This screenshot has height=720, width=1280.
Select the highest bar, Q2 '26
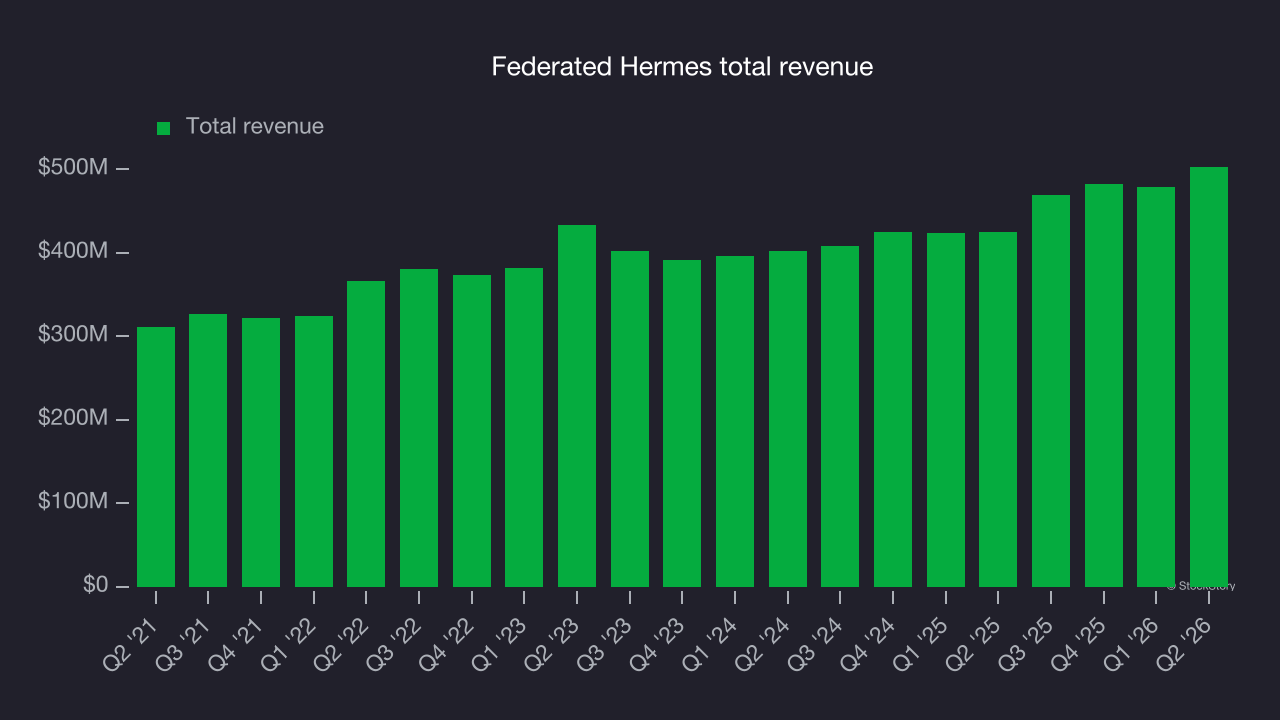coord(1209,377)
